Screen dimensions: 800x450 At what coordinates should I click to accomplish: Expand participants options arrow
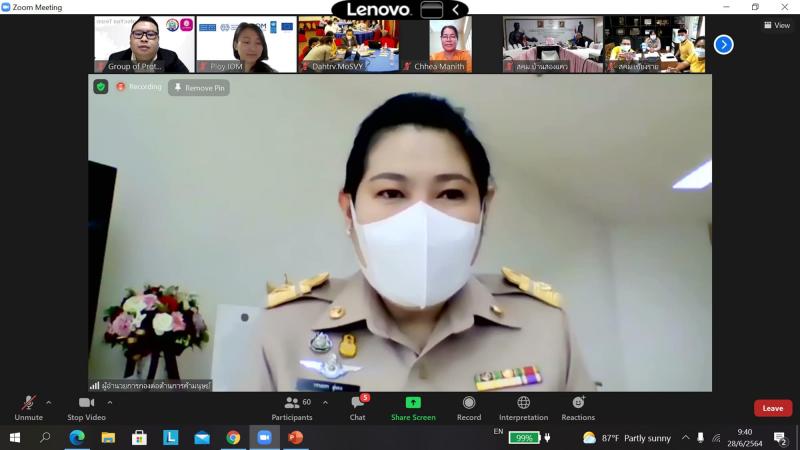(x=326, y=403)
